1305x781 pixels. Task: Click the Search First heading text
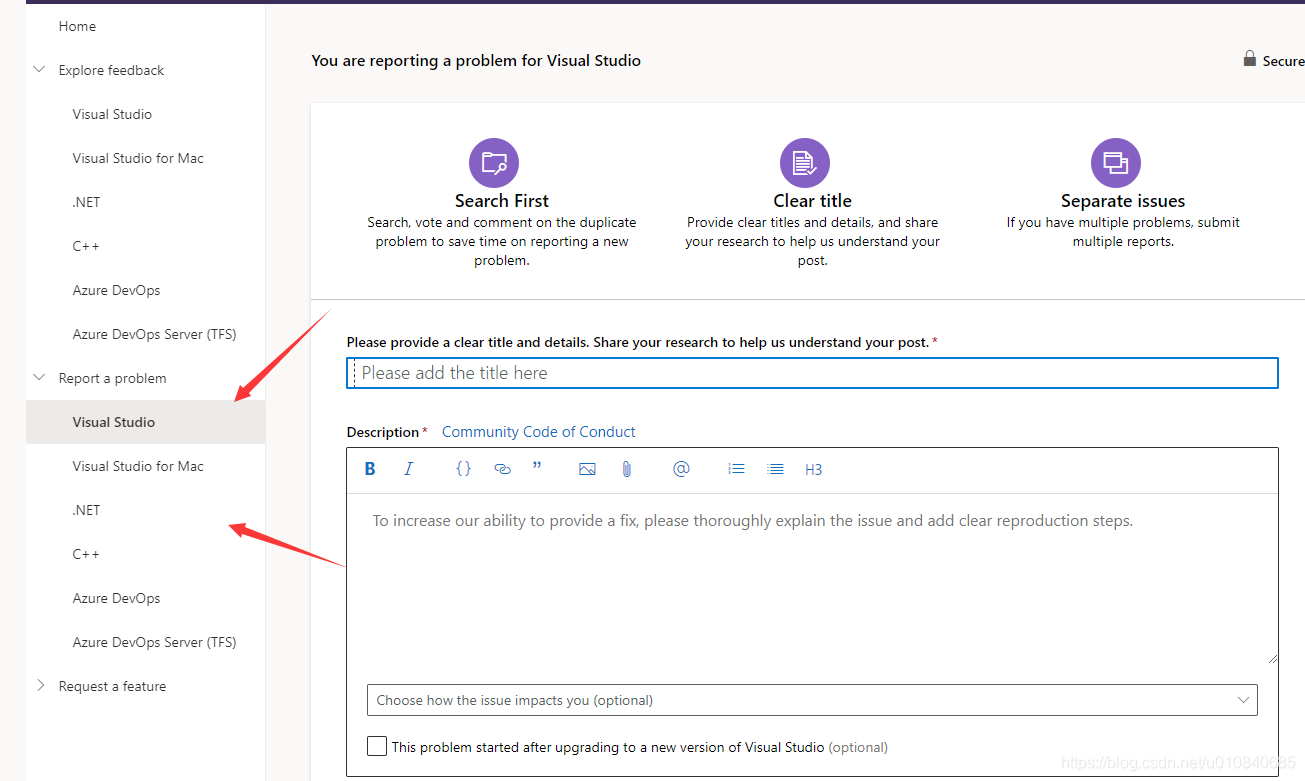(x=502, y=201)
